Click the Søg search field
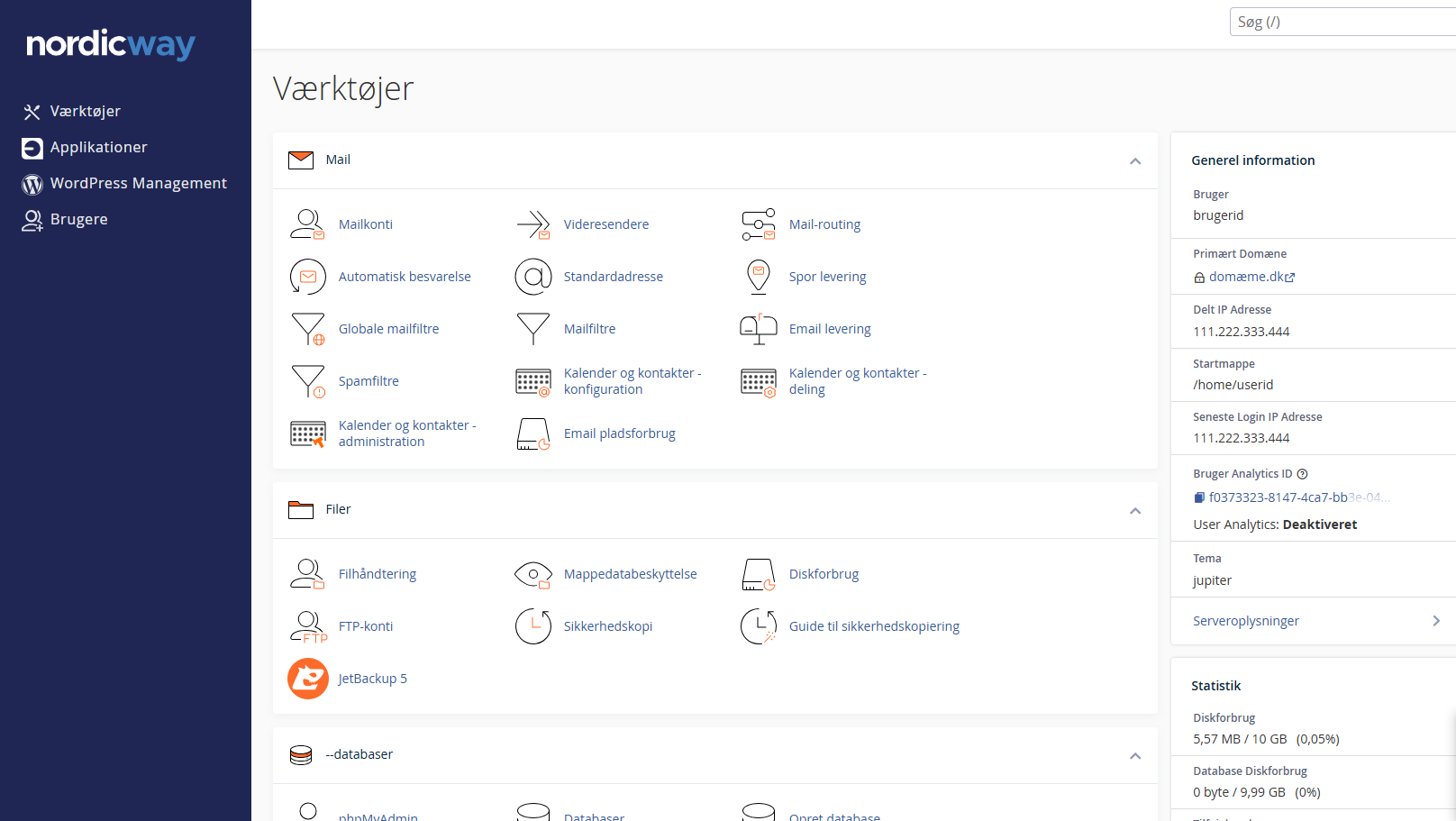This screenshot has height=821, width=1456. 1342,22
